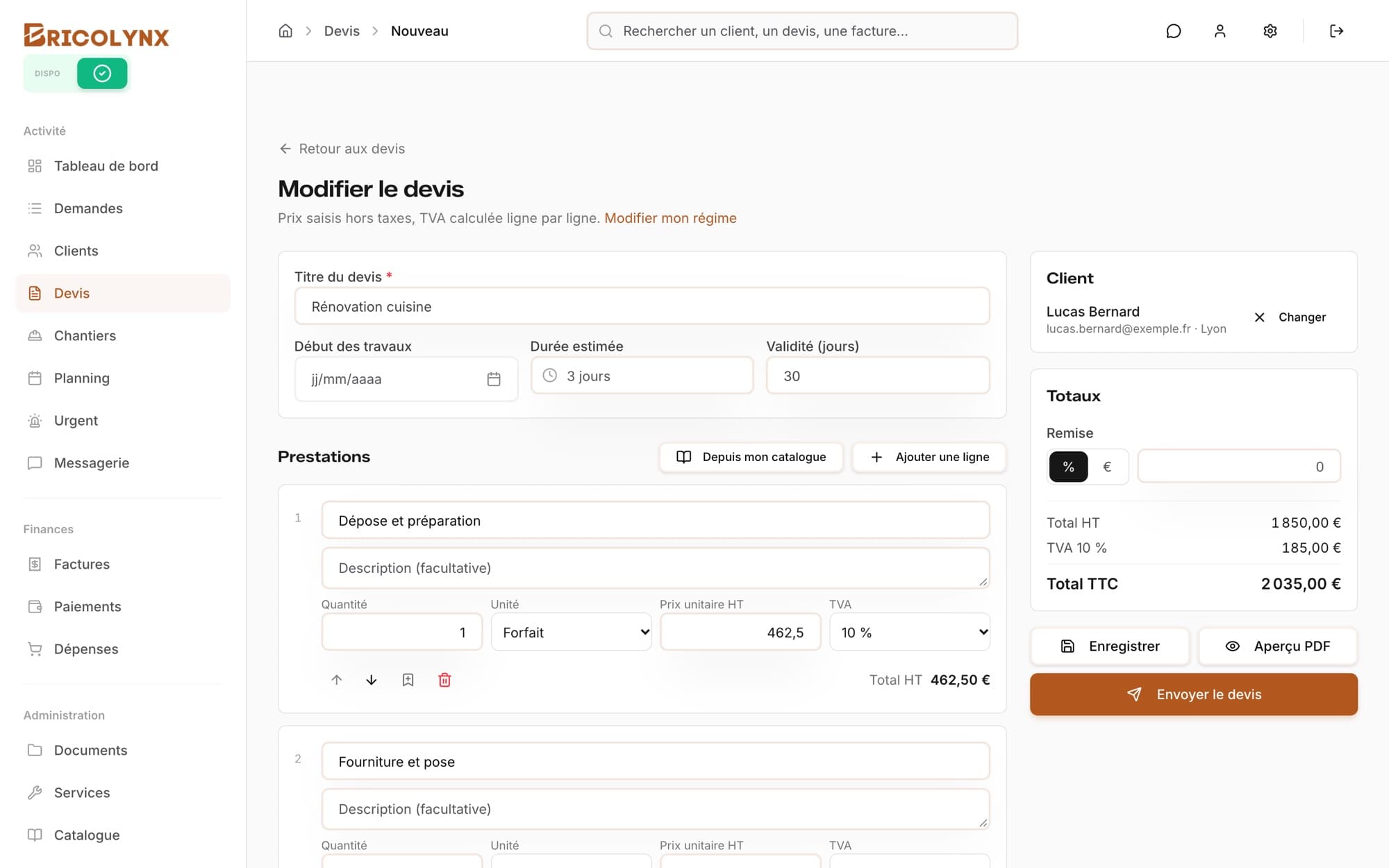Click Prix unitaire HT field 462,5
Image resolution: width=1389 pixels, height=868 pixels.
coord(740,632)
